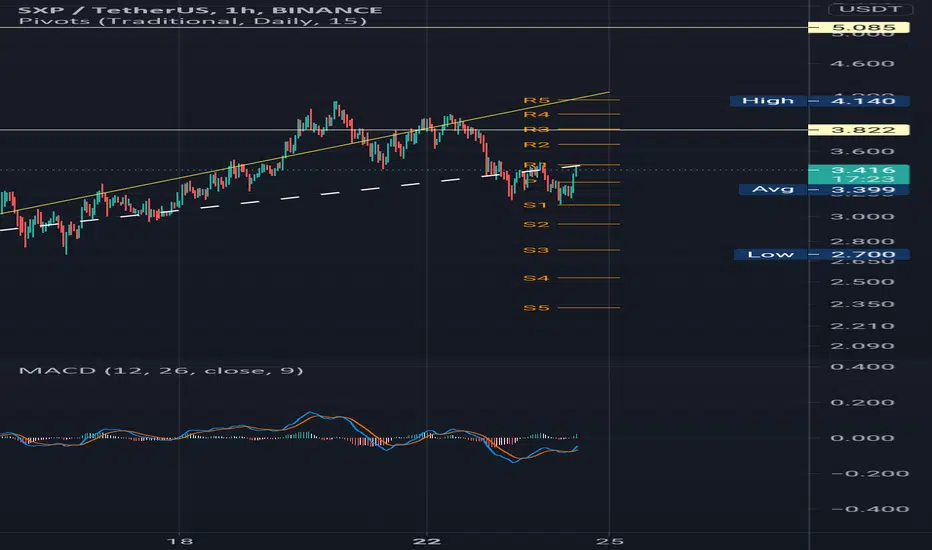Click the 0.400 MACD axis value
932x550 pixels.
coord(862,366)
